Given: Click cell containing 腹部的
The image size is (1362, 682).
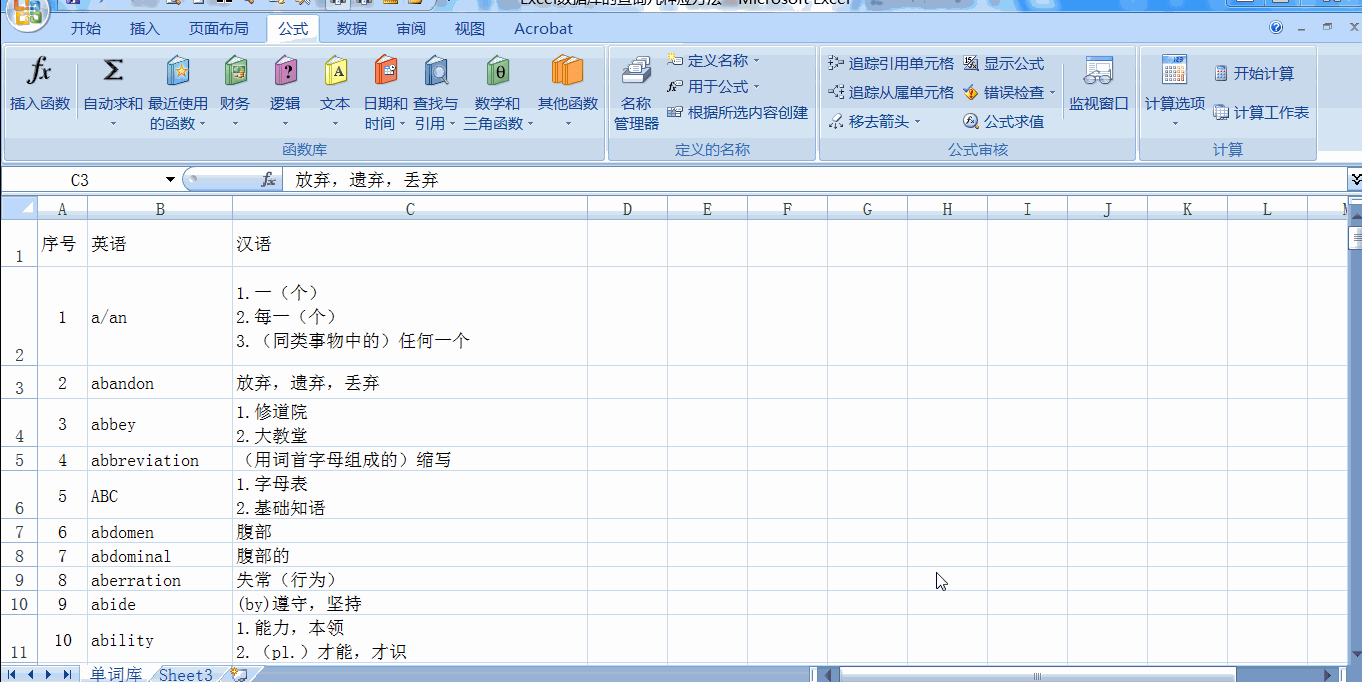Looking at the screenshot, I should pos(410,556).
